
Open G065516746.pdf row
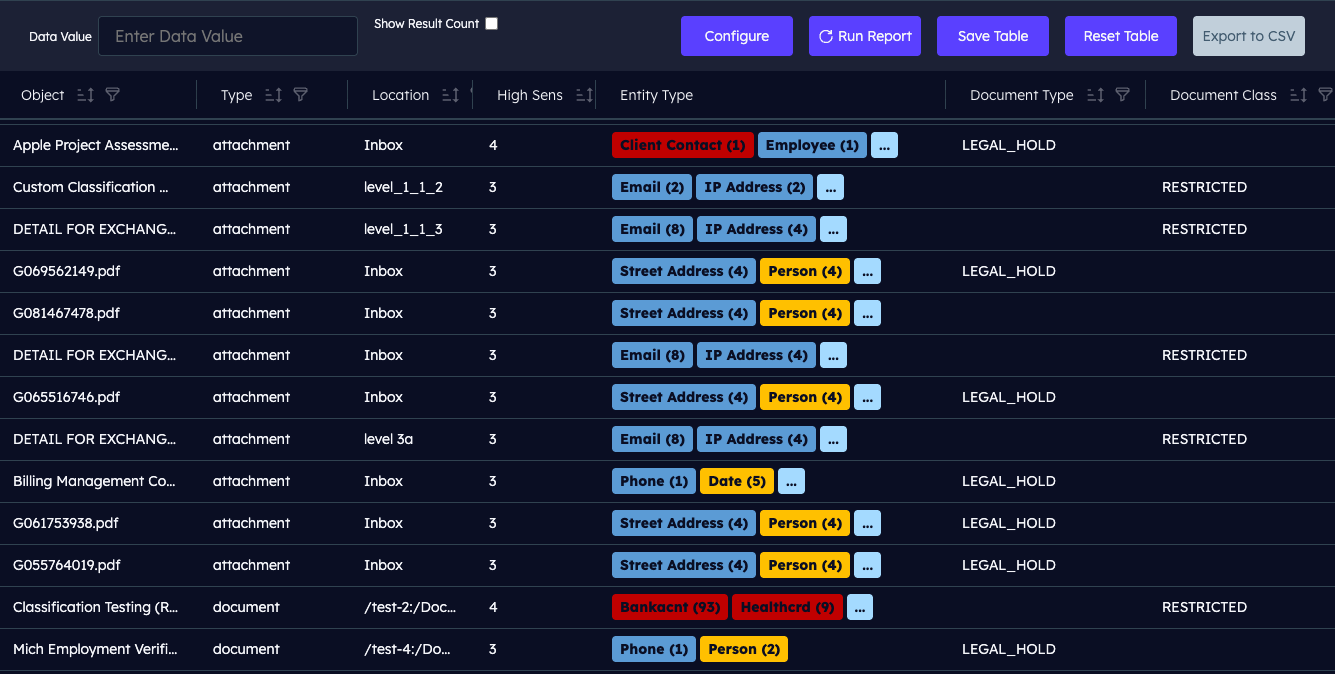(66, 397)
